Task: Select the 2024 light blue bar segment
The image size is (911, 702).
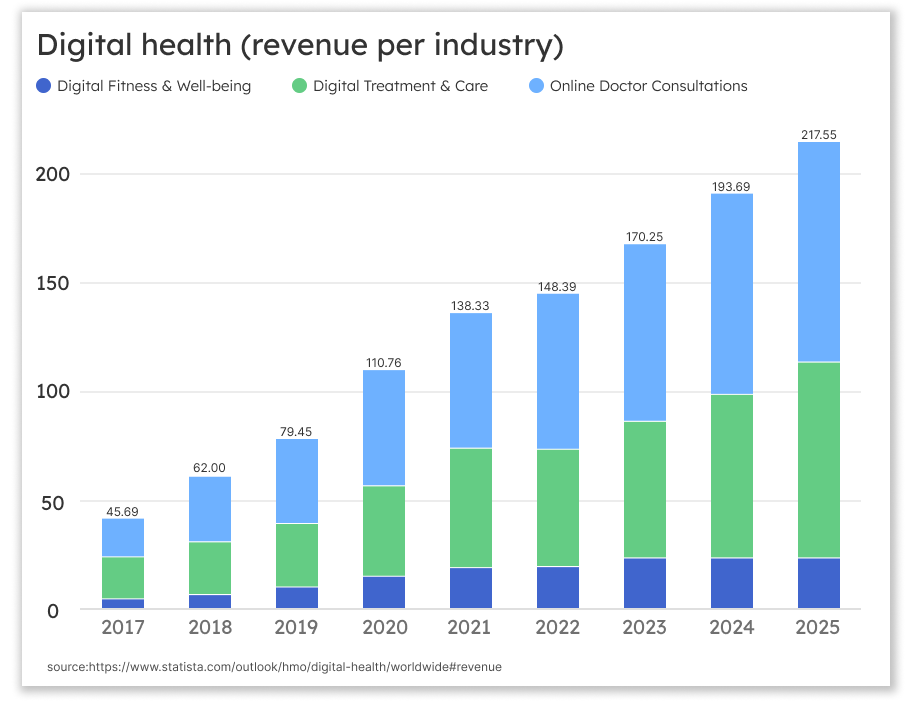Action: (x=731, y=294)
